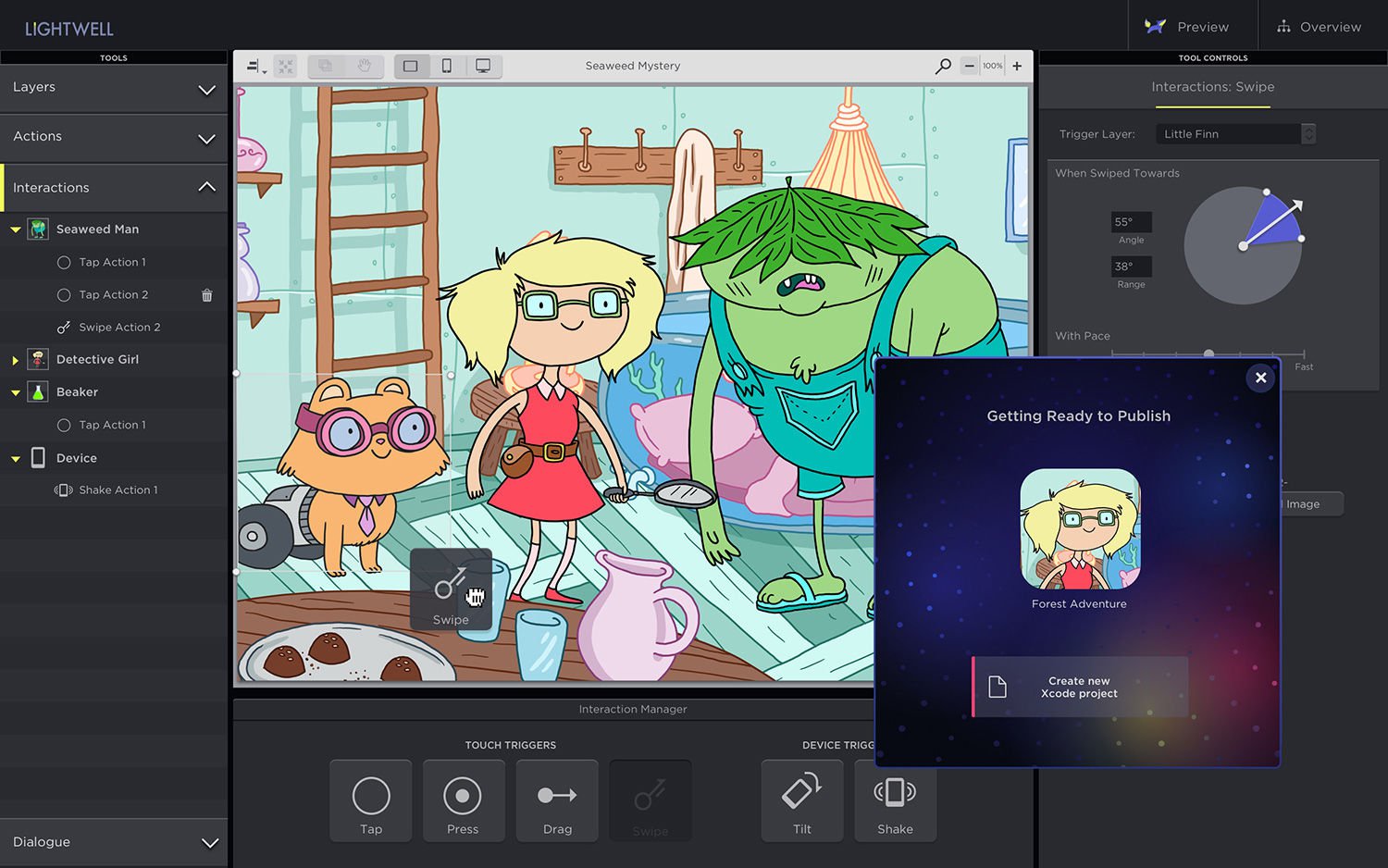
Task: Click the Device phone icon
Action: pyautogui.click(x=38, y=457)
